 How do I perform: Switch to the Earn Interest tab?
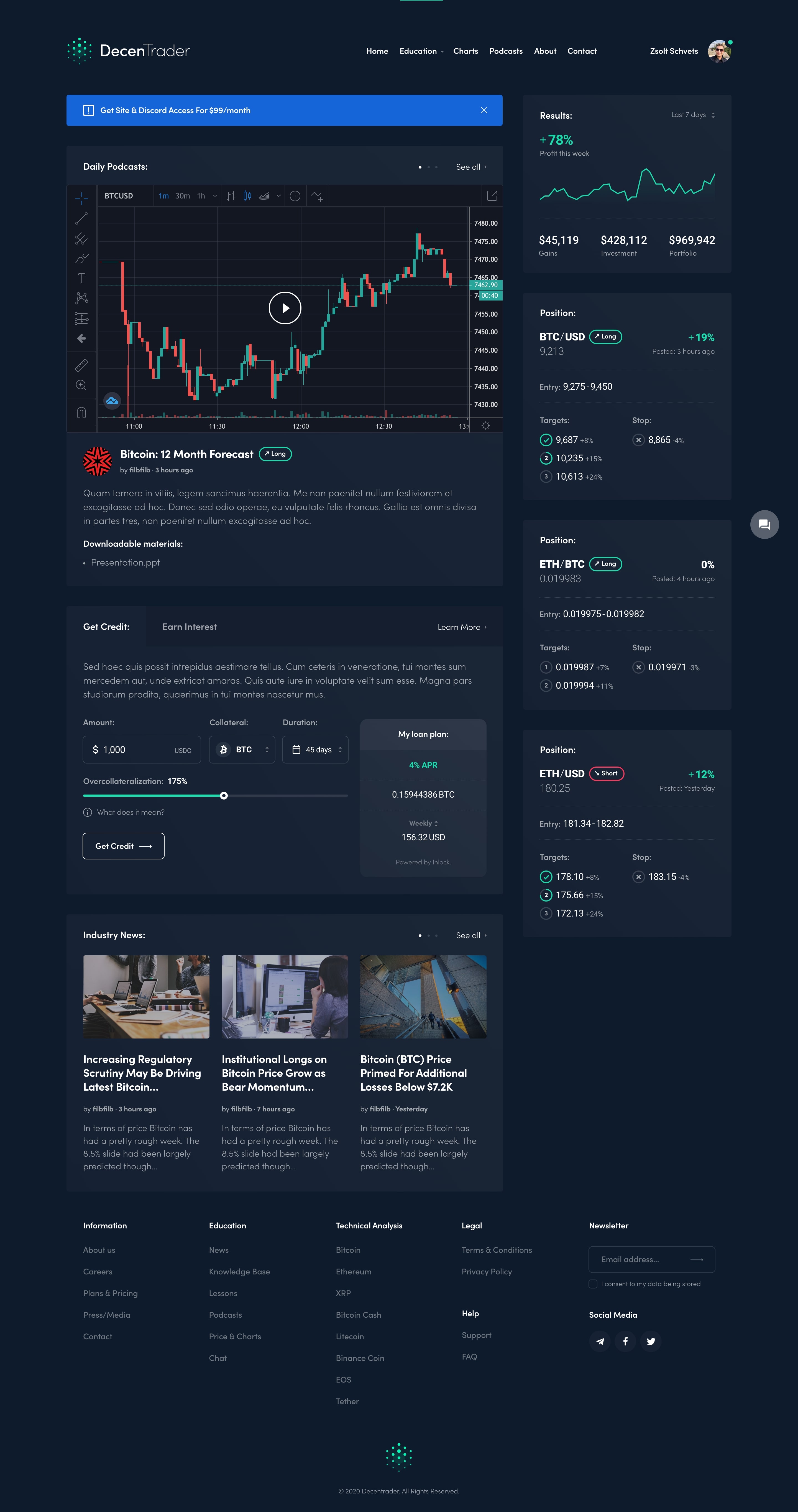click(189, 627)
